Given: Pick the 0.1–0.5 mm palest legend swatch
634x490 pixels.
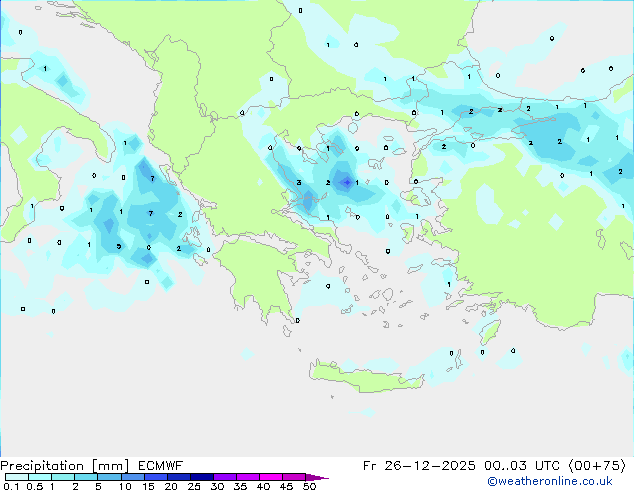Looking at the screenshot, I should click(x=17, y=477).
